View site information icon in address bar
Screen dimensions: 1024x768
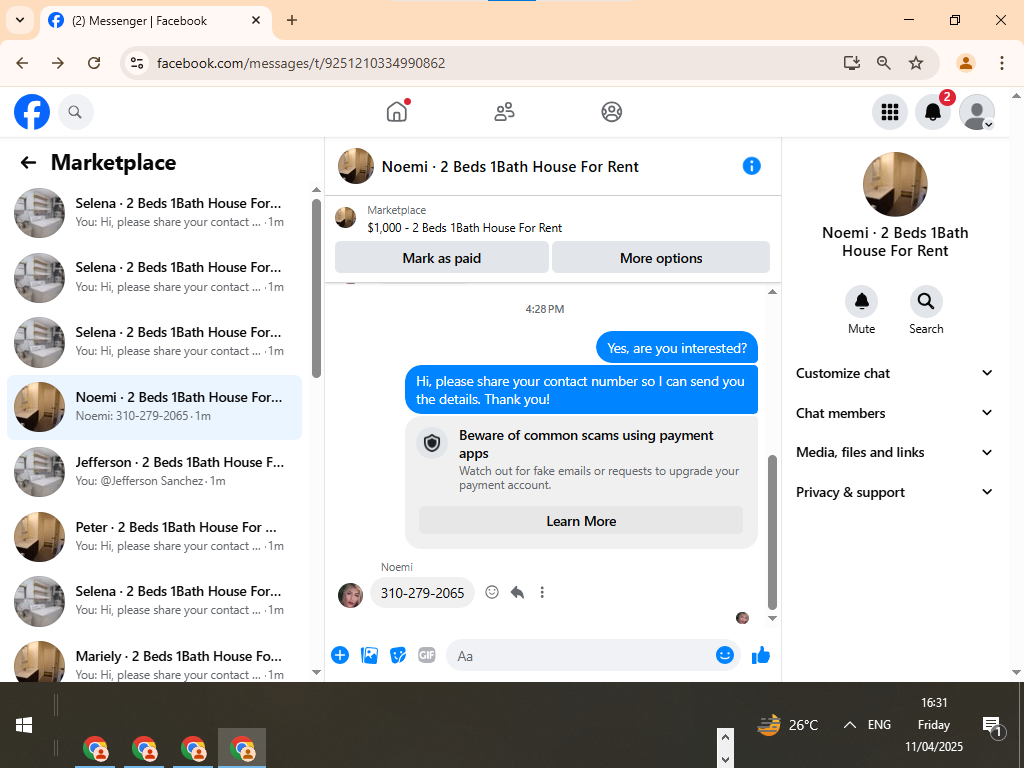[x=136, y=63]
